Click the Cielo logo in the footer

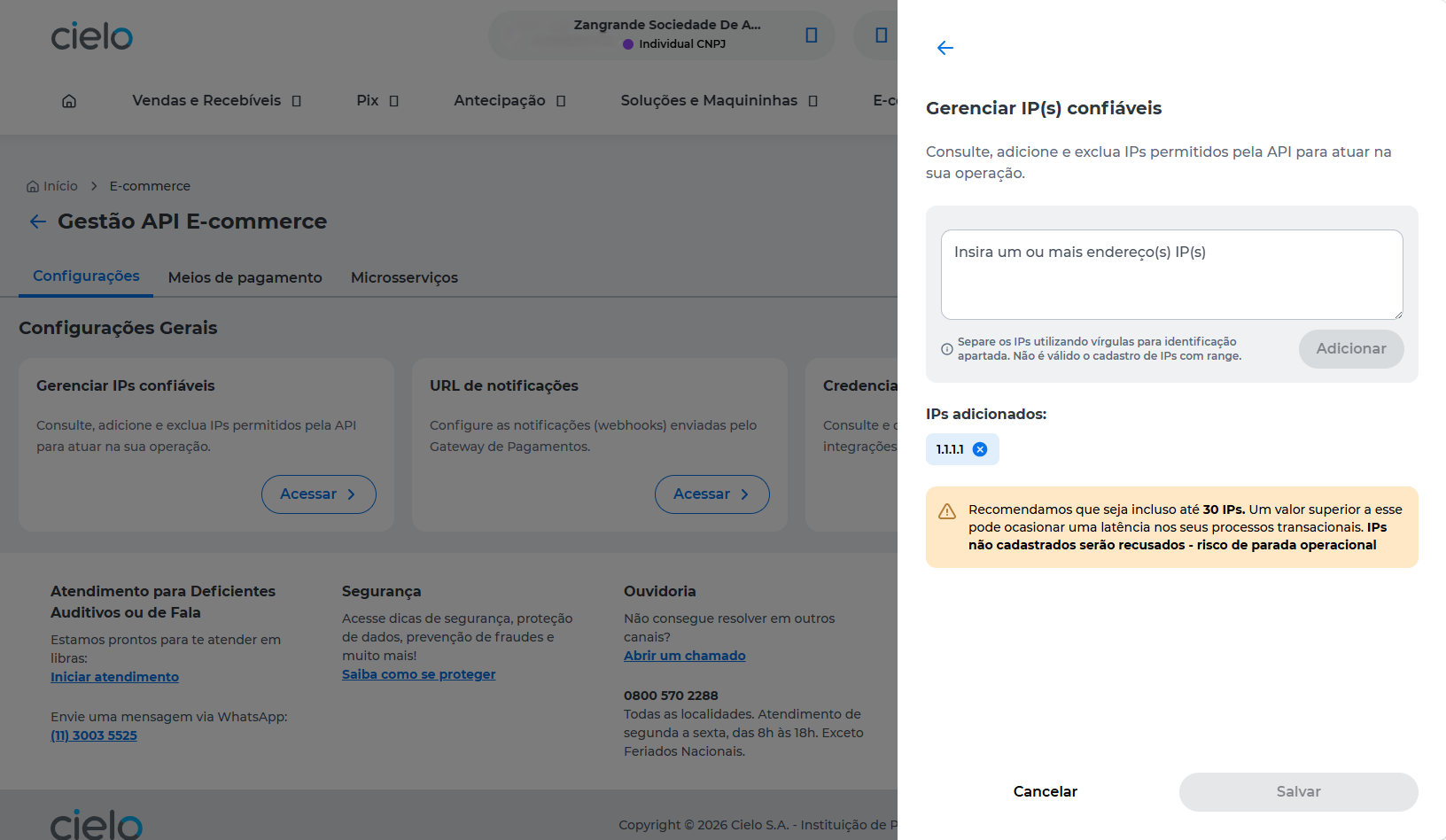click(97, 824)
